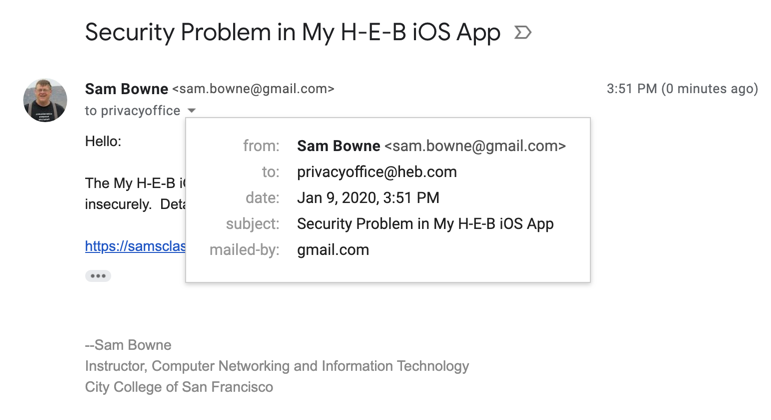Screen dimensions: 771x420
Task: Collapse details using arrow beside 'to privacyoffice'
Action: coord(191,111)
